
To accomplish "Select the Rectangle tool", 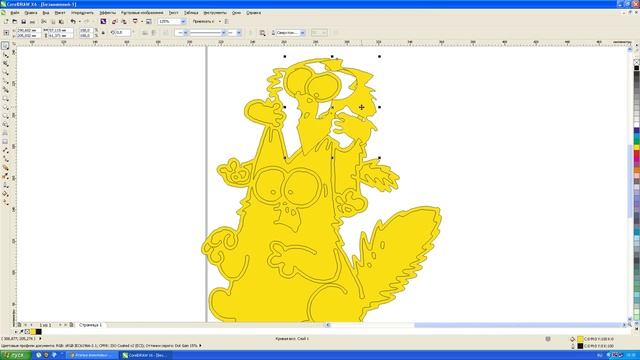I will tap(5, 98).
